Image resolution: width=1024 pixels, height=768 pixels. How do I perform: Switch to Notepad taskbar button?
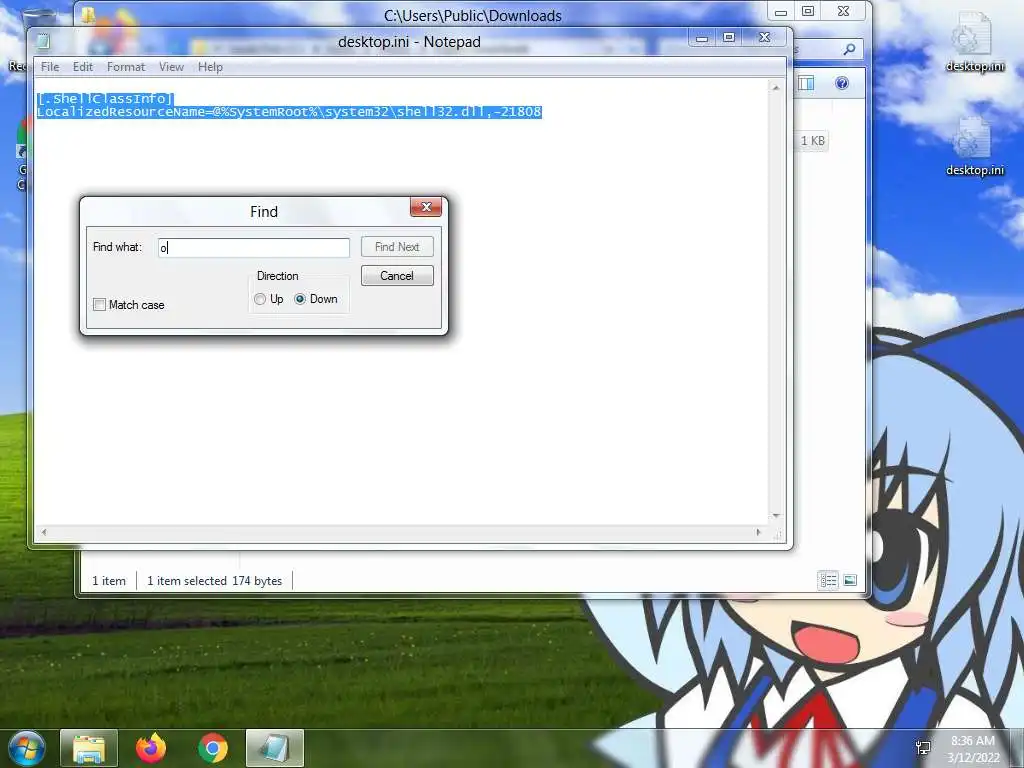[x=275, y=748]
